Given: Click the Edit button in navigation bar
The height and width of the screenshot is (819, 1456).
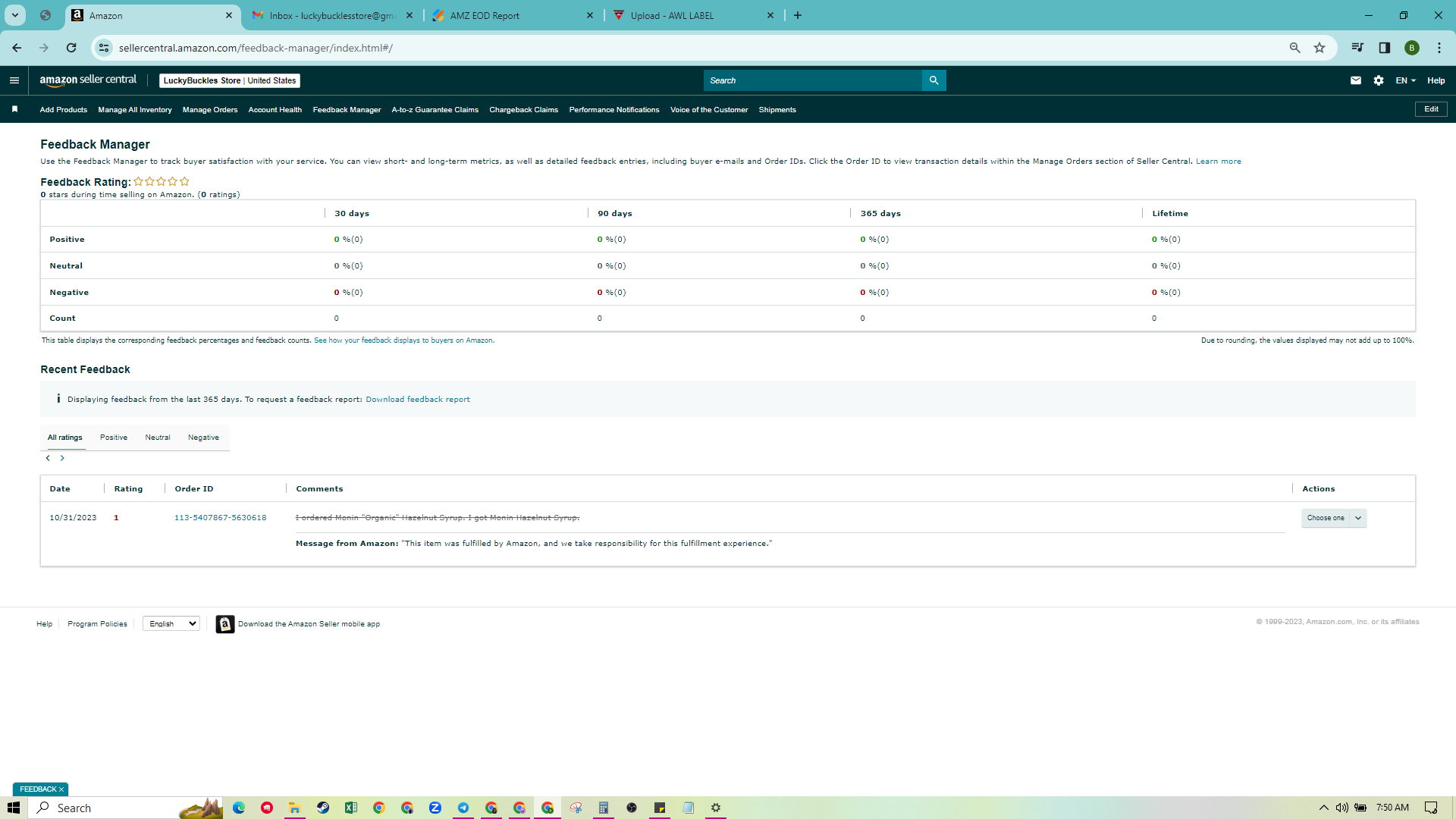Looking at the screenshot, I should click(x=1431, y=109).
